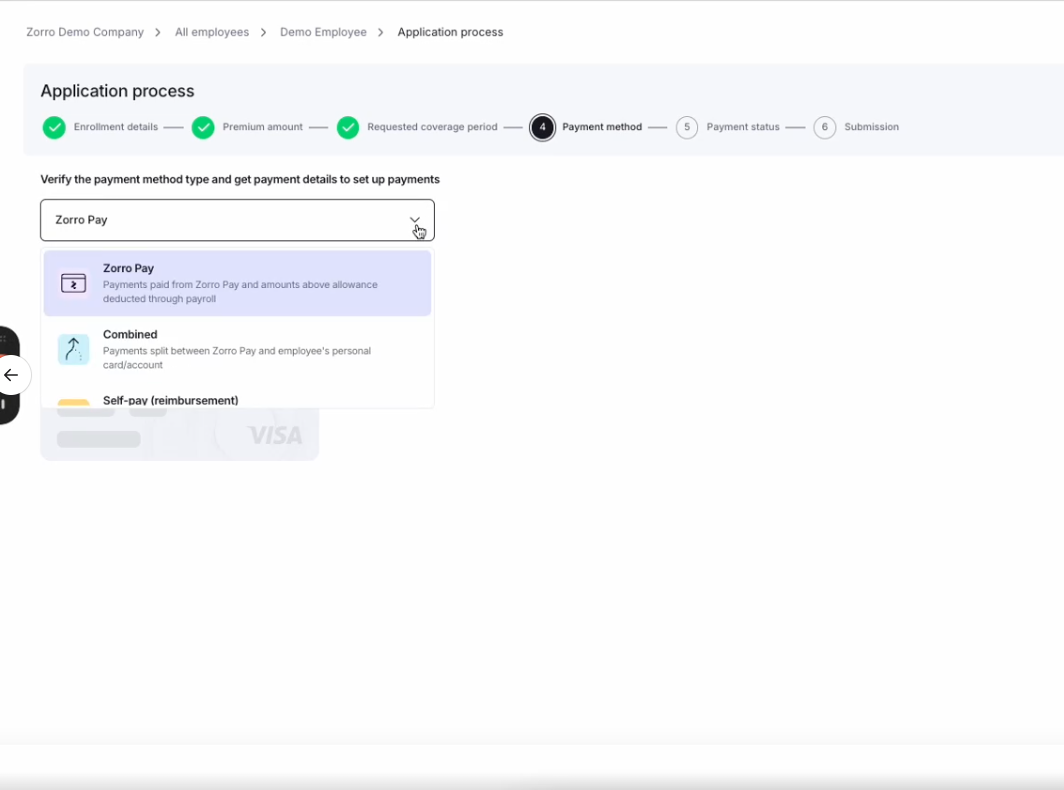Click the Visa card preview
1064x790 pixels.
pos(179,433)
